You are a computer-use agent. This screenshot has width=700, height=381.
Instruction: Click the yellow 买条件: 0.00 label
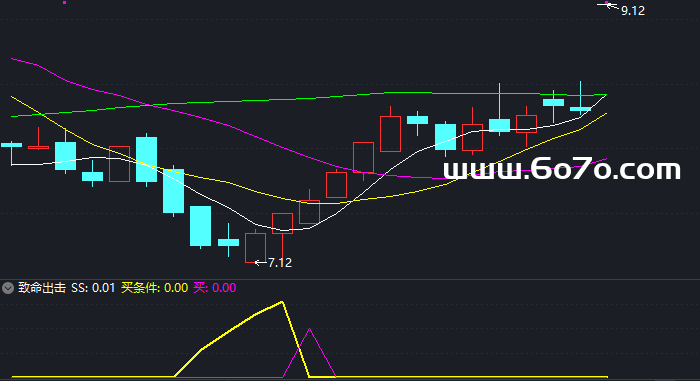[x=154, y=288]
